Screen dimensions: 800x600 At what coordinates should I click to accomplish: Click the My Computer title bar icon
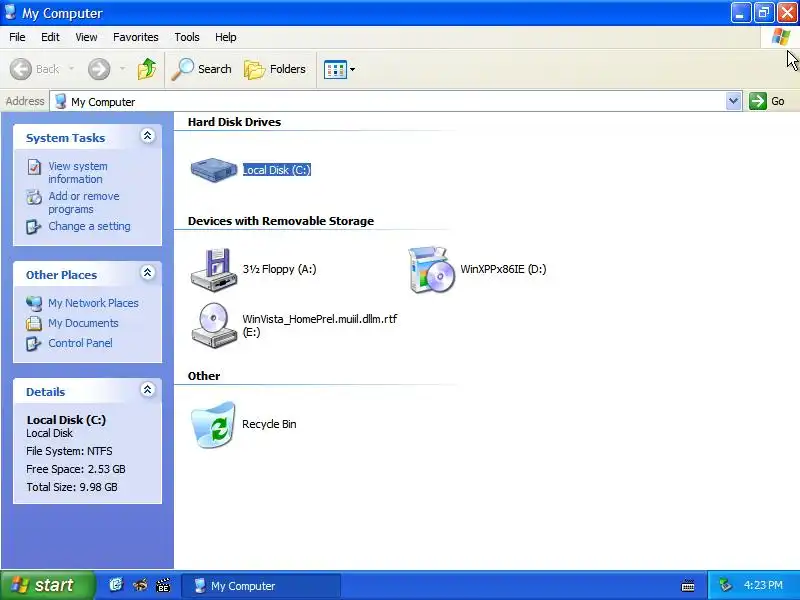[x=10, y=12]
